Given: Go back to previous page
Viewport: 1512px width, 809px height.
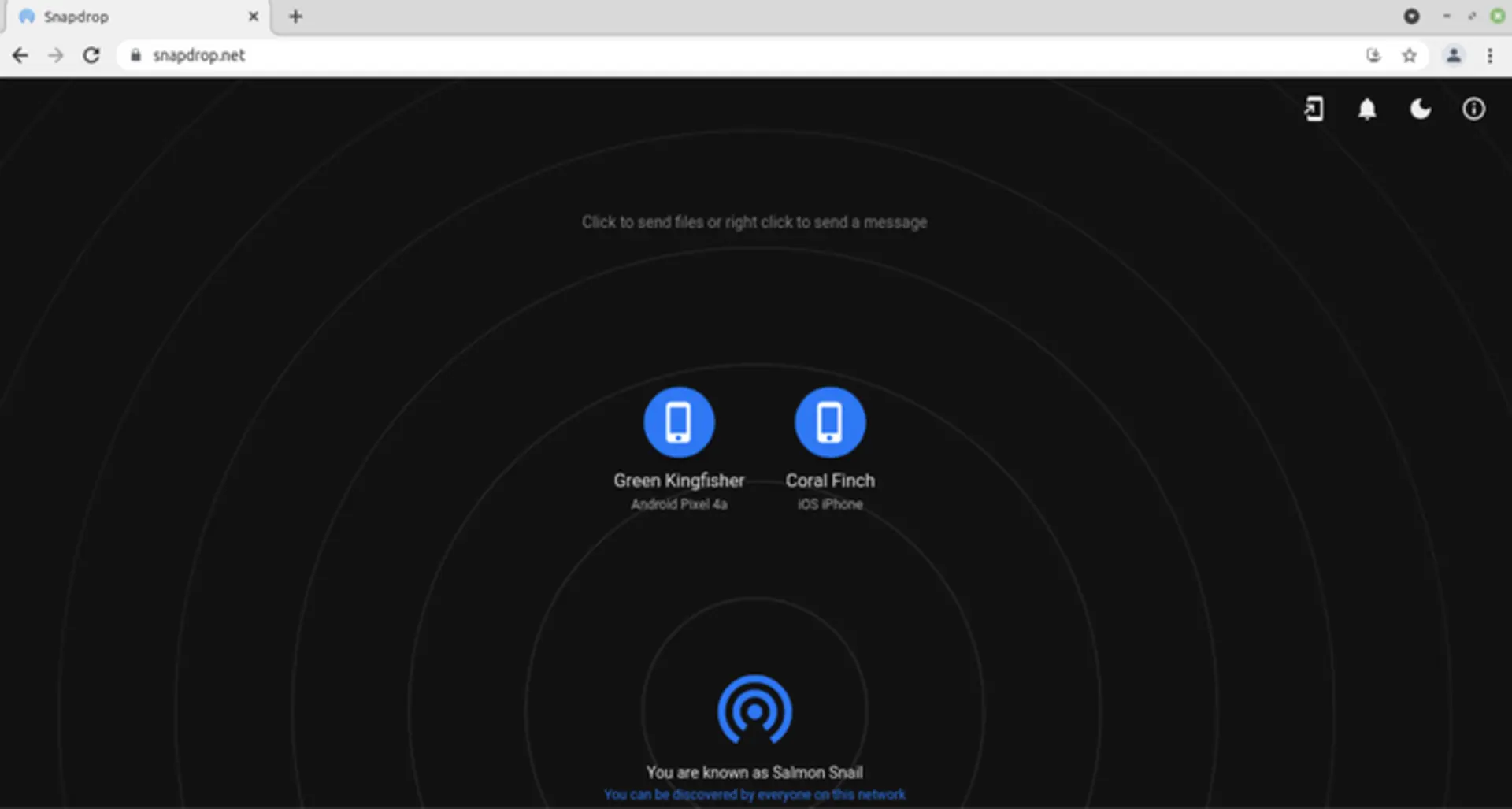Looking at the screenshot, I should 20,55.
